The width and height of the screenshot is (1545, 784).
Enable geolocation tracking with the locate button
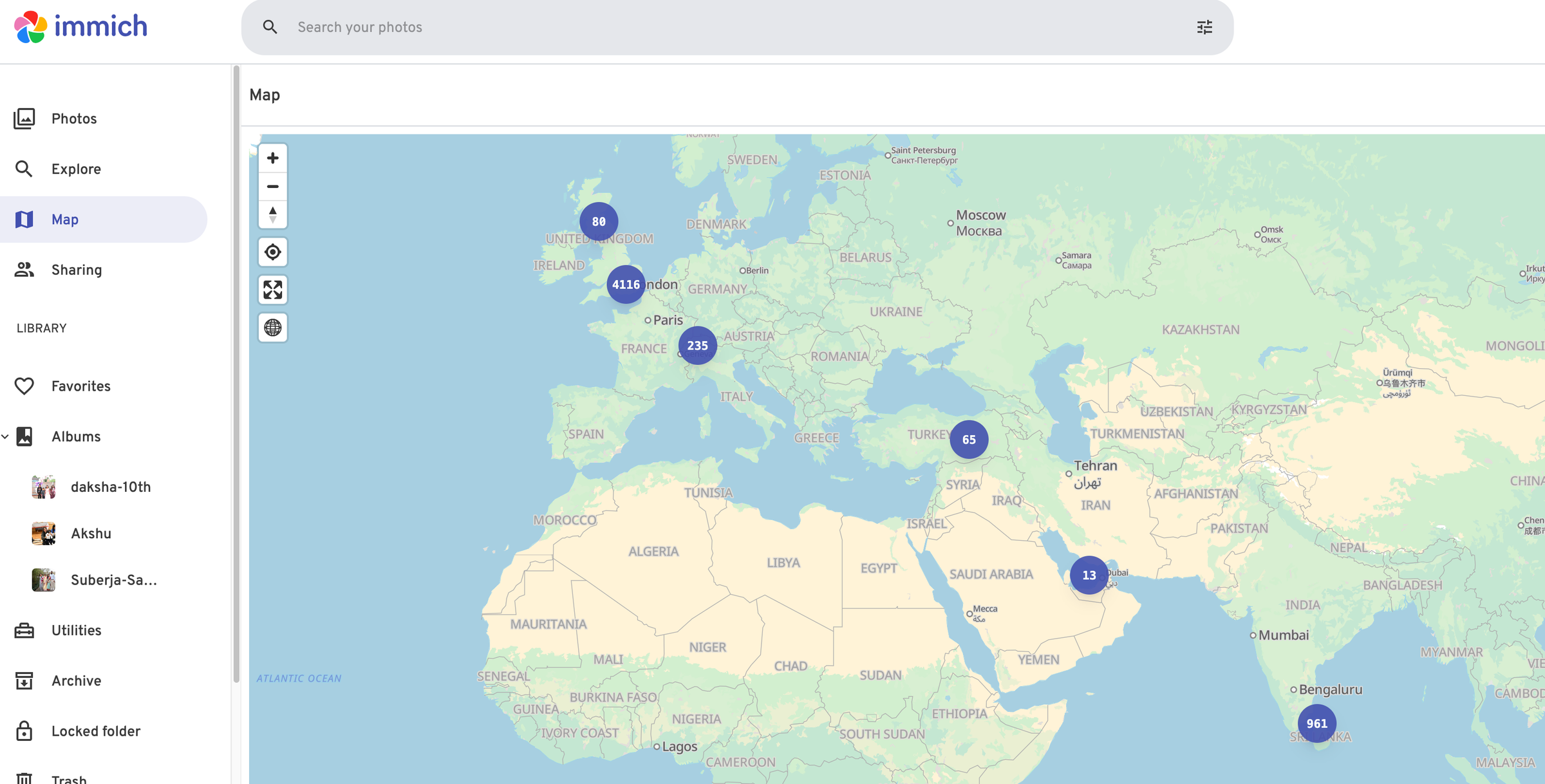(272, 252)
